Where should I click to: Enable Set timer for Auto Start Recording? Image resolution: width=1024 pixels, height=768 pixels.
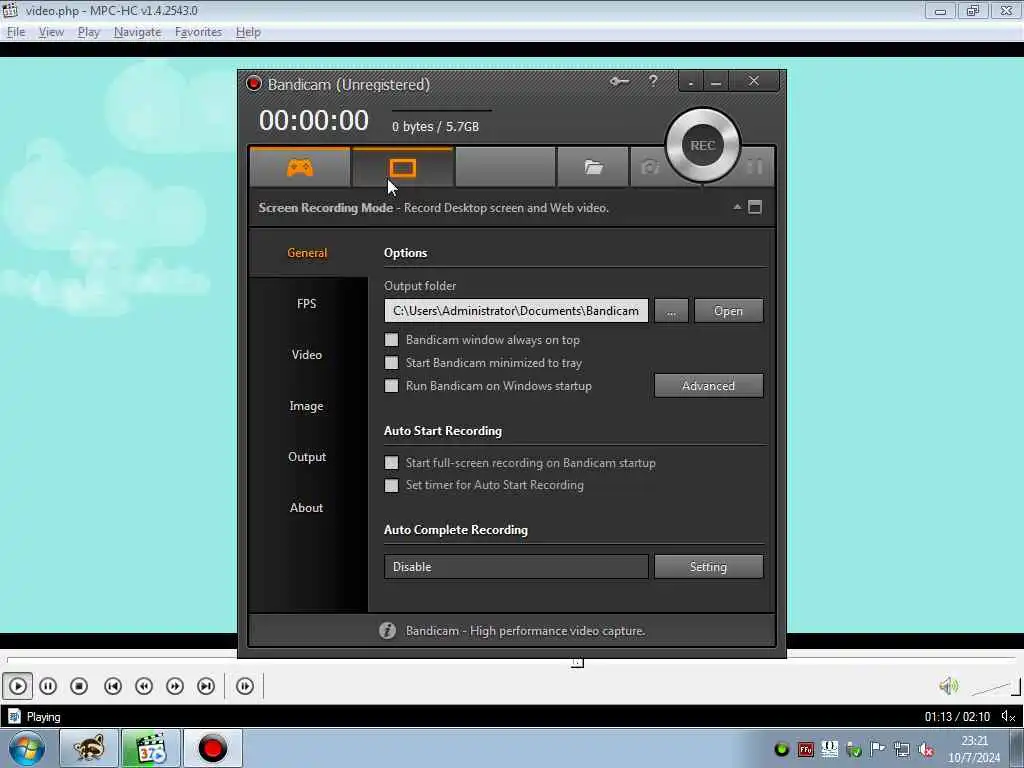[391, 485]
